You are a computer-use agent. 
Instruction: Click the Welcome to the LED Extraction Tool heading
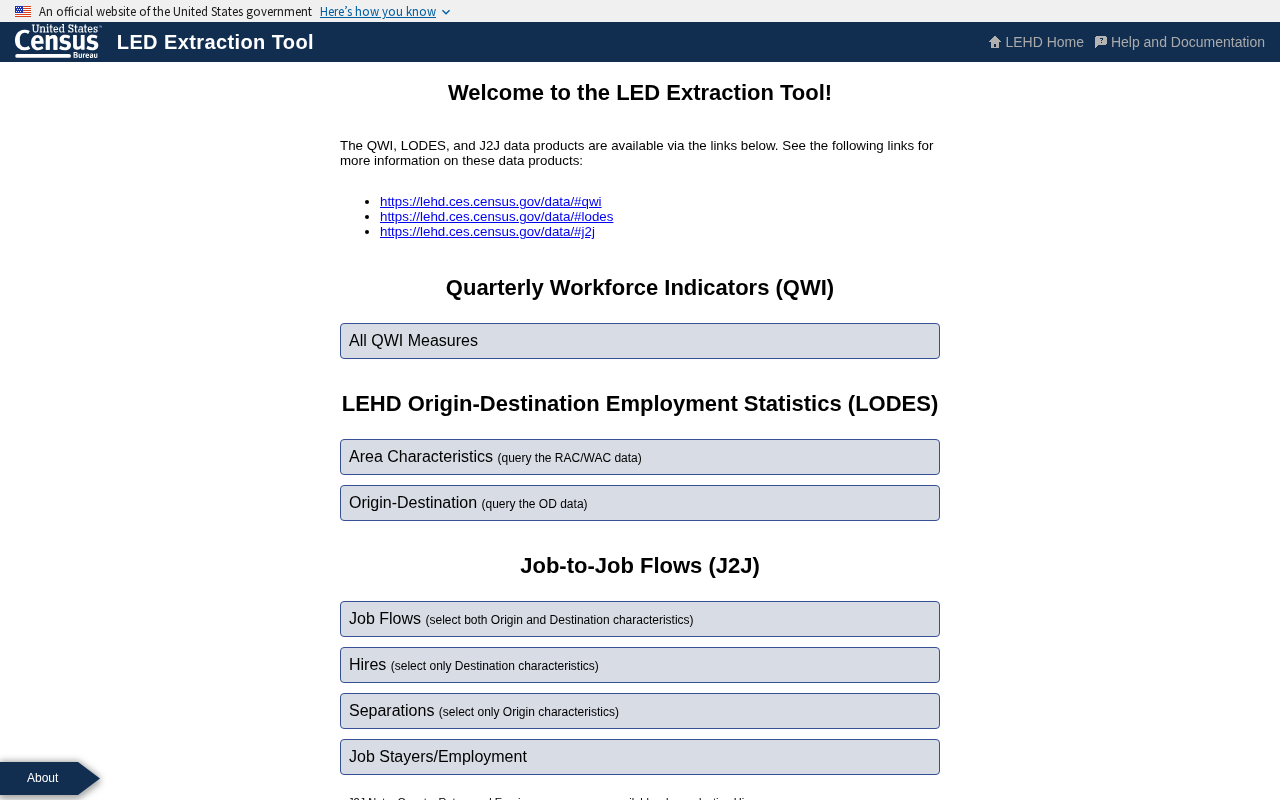tap(640, 93)
